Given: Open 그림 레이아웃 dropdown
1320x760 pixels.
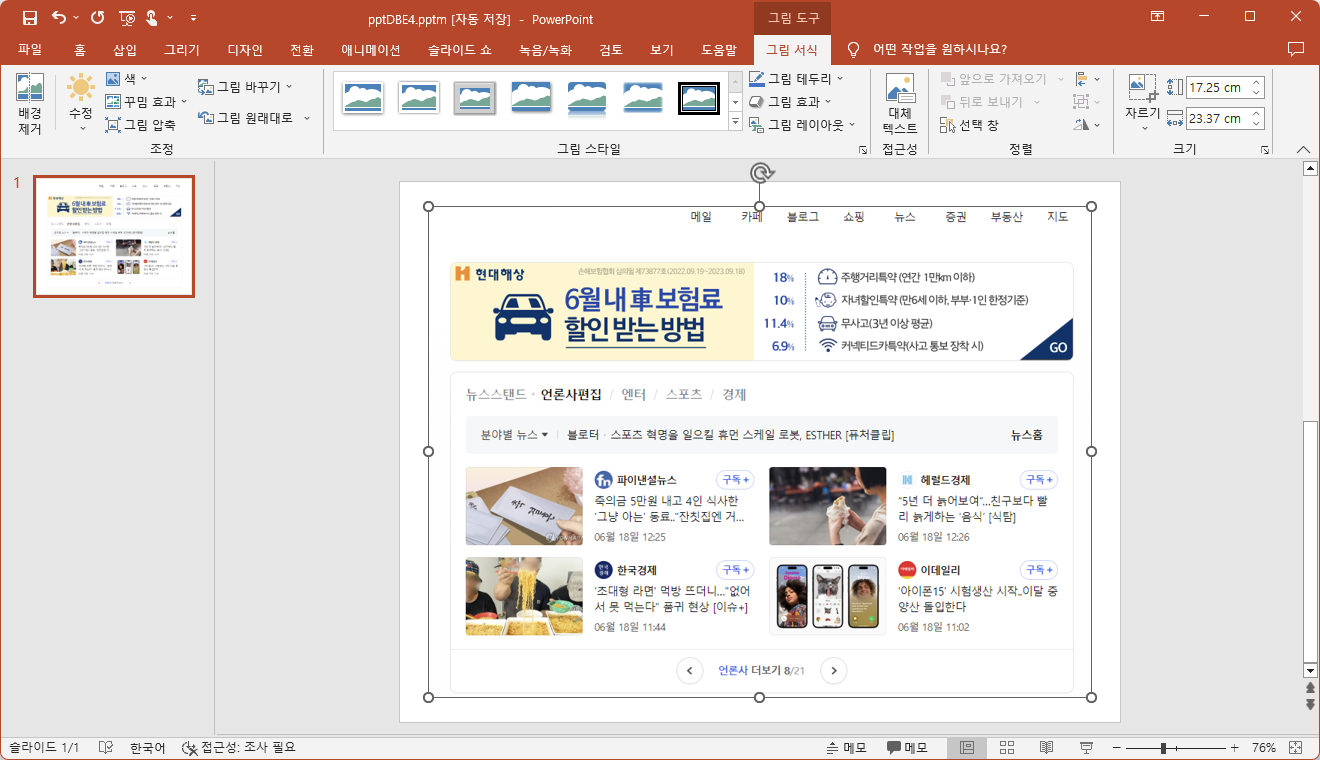Looking at the screenshot, I should click(803, 125).
